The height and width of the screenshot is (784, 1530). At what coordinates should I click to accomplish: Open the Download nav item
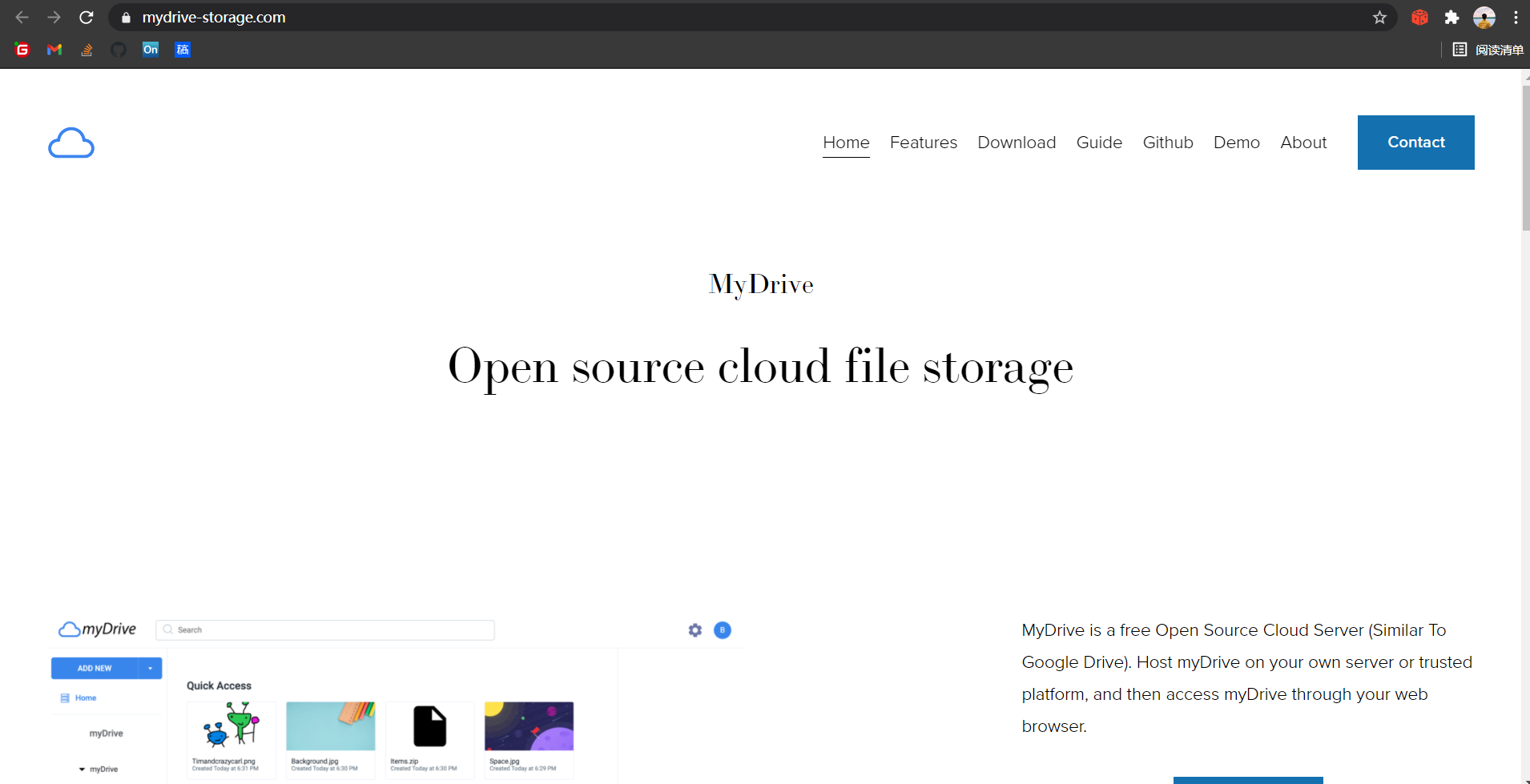click(1017, 143)
